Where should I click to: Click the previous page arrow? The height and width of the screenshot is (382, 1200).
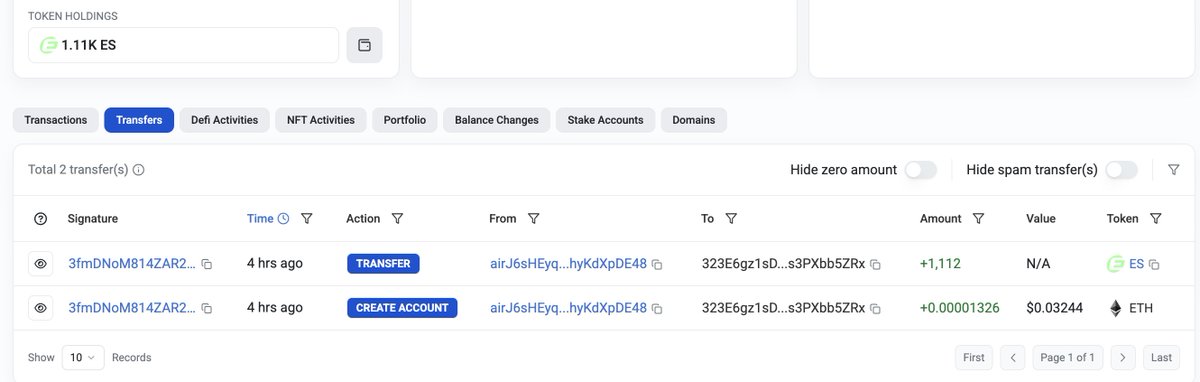click(1013, 357)
